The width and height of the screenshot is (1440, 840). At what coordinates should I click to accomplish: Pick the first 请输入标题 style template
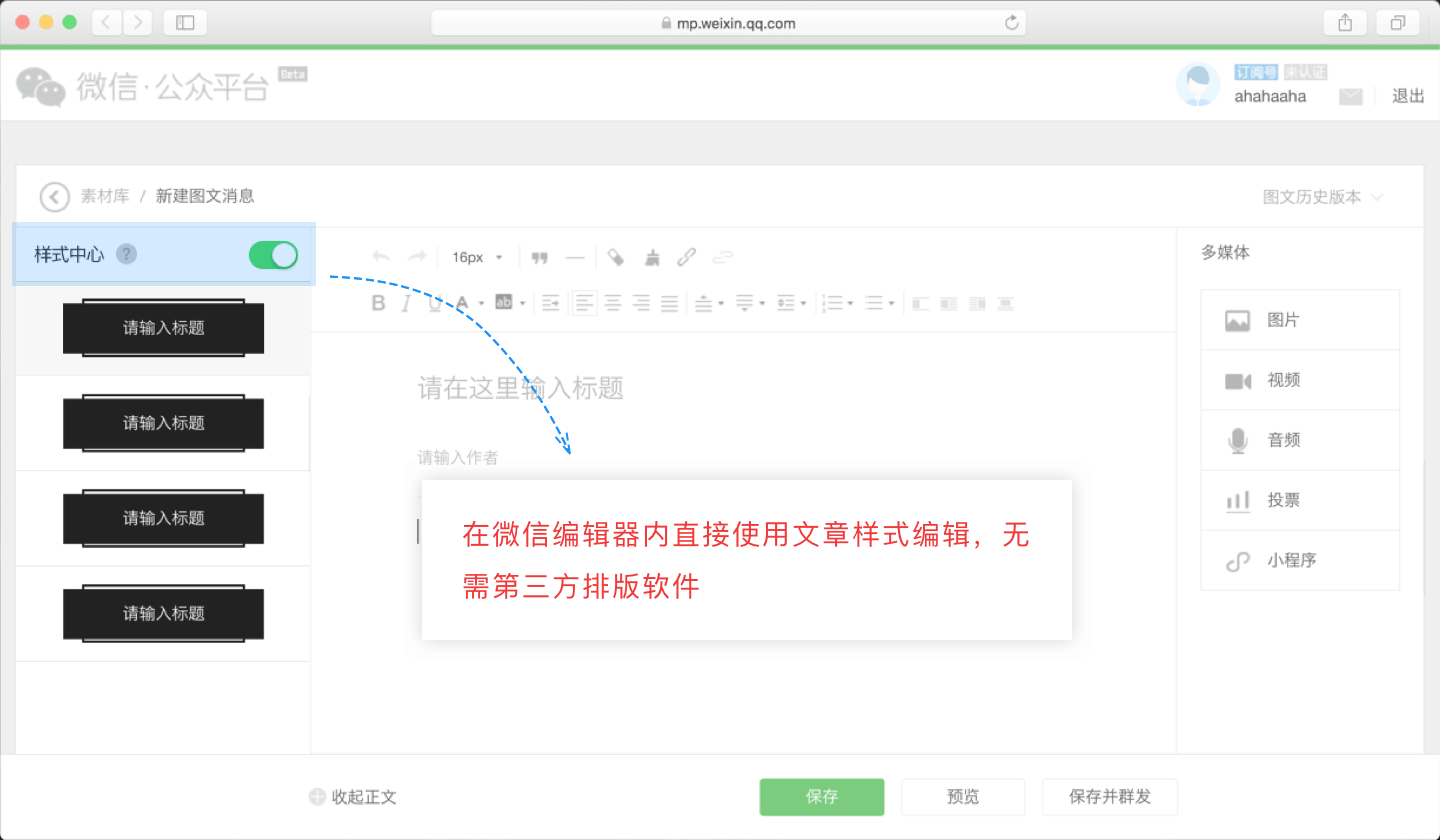pos(163,327)
